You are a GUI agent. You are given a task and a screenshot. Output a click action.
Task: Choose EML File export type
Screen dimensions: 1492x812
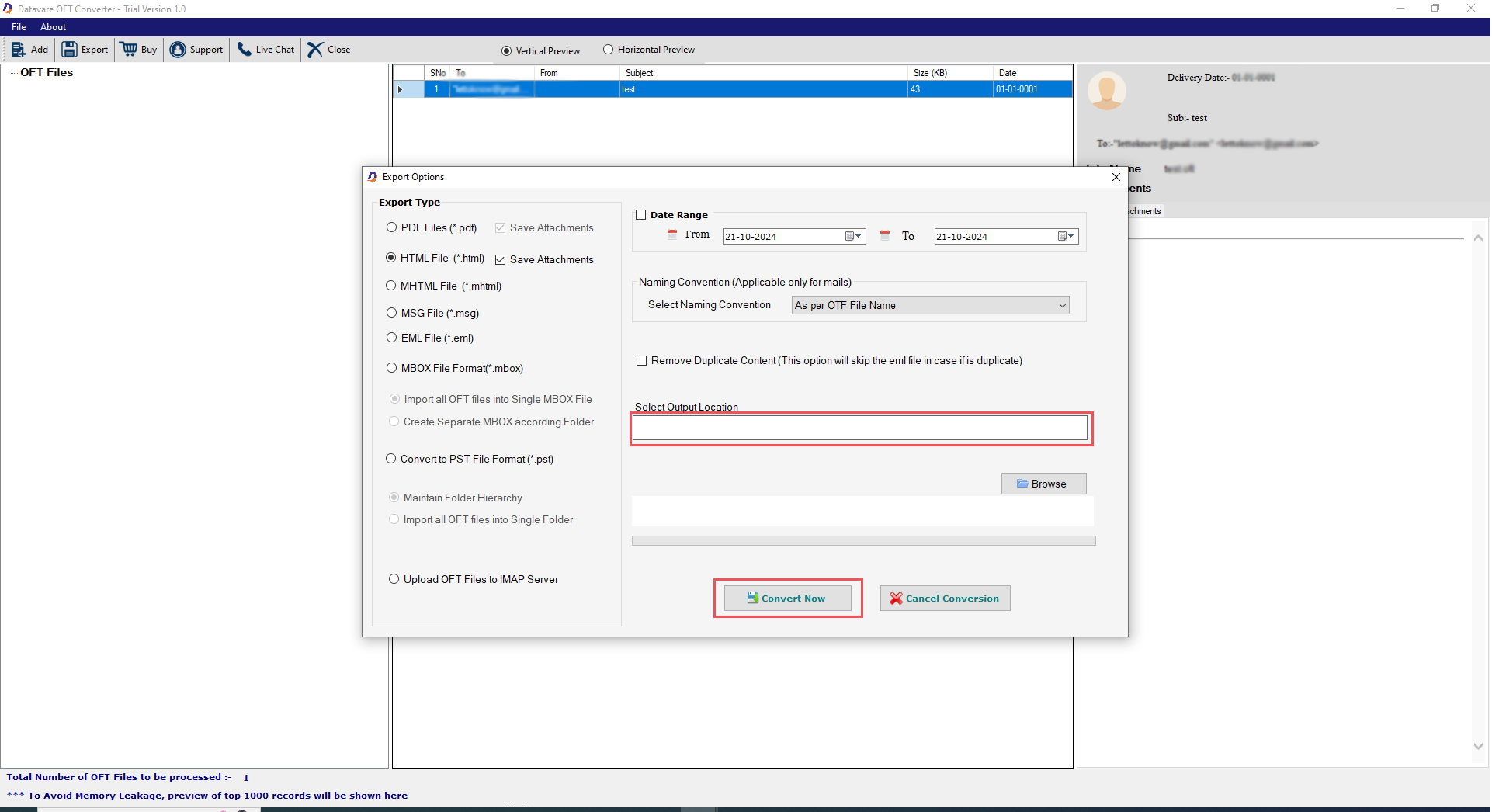[391, 338]
